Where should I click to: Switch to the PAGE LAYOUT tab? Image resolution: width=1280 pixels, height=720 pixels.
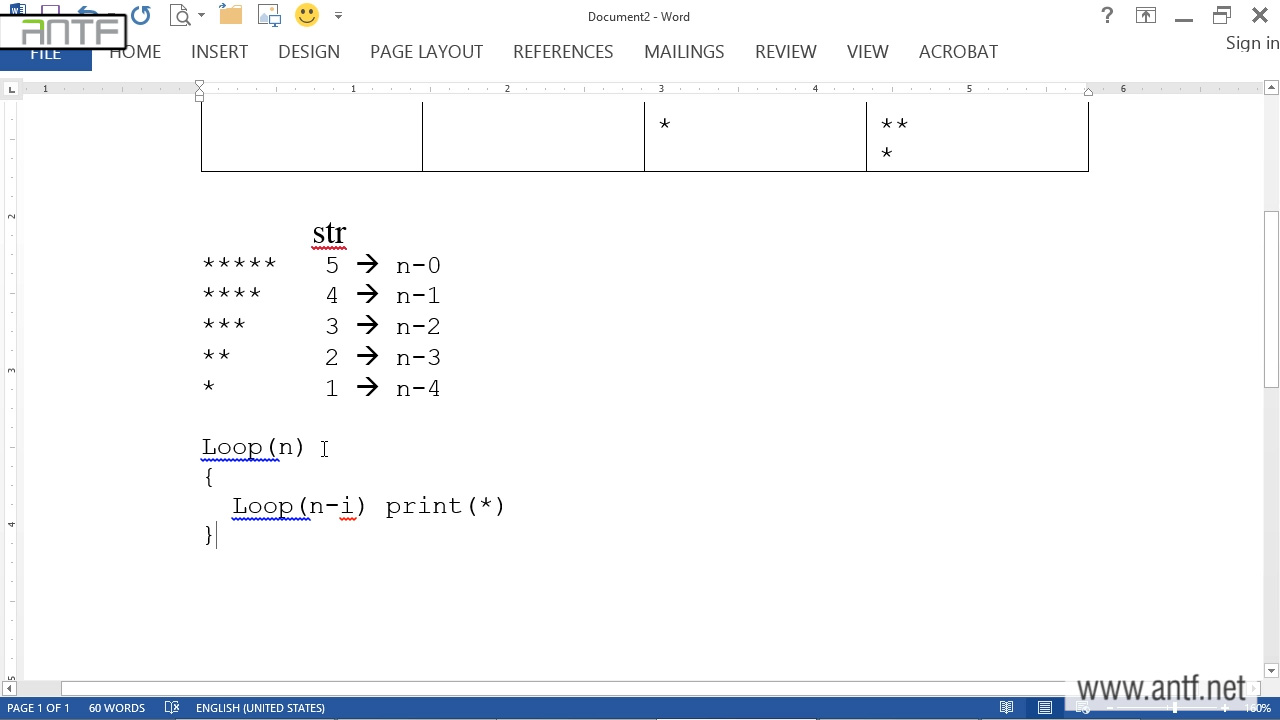426,52
